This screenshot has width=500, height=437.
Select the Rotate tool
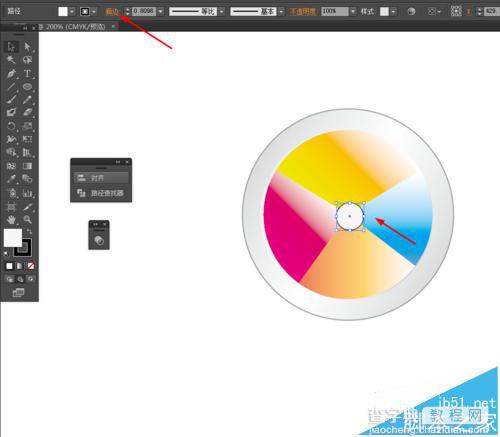pyautogui.click(x=11, y=126)
